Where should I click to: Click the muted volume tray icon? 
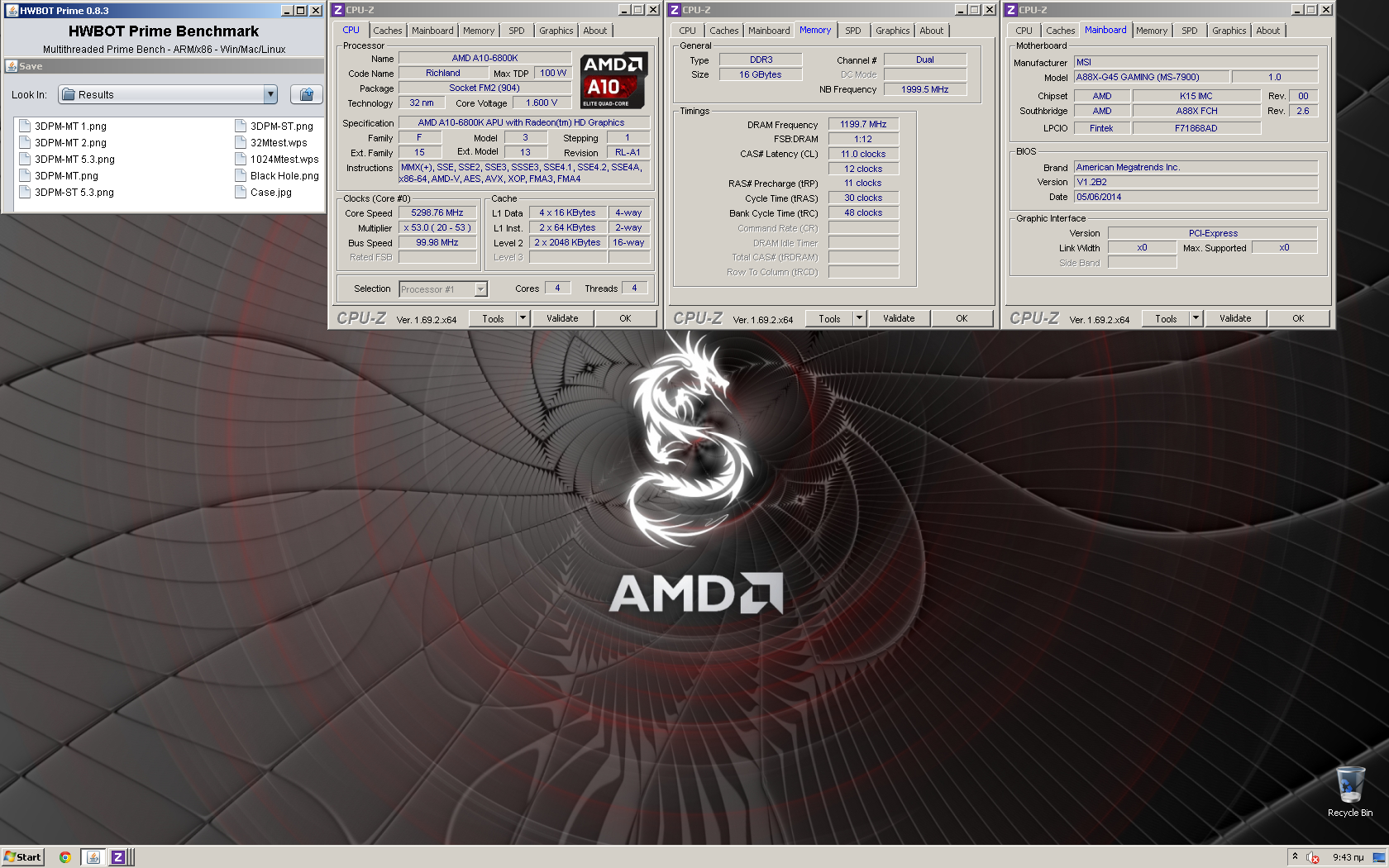(1313, 857)
